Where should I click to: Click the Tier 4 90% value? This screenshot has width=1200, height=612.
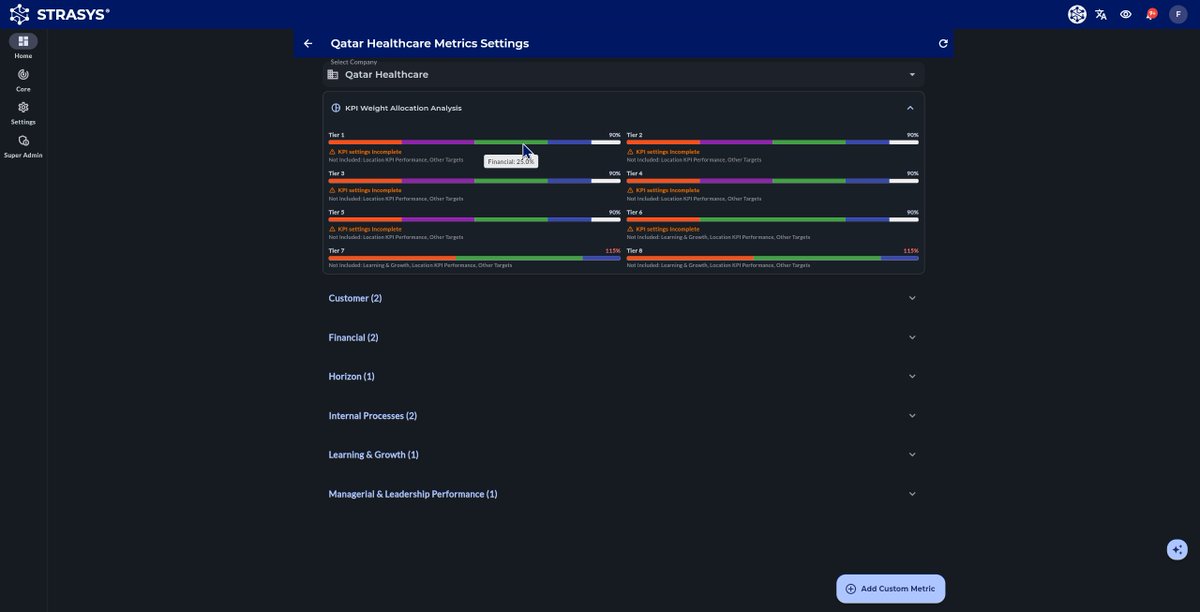(913, 174)
